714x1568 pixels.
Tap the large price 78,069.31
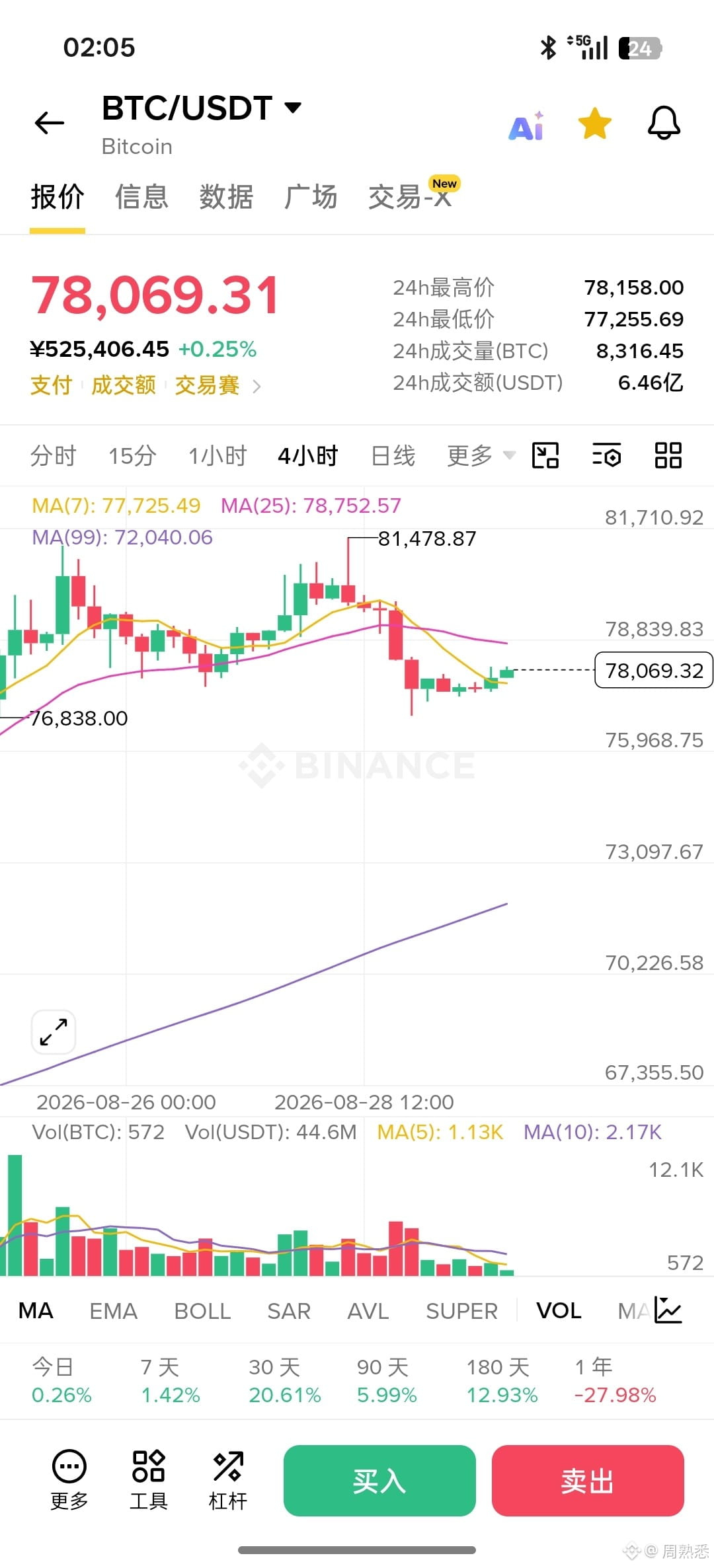(x=155, y=295)
